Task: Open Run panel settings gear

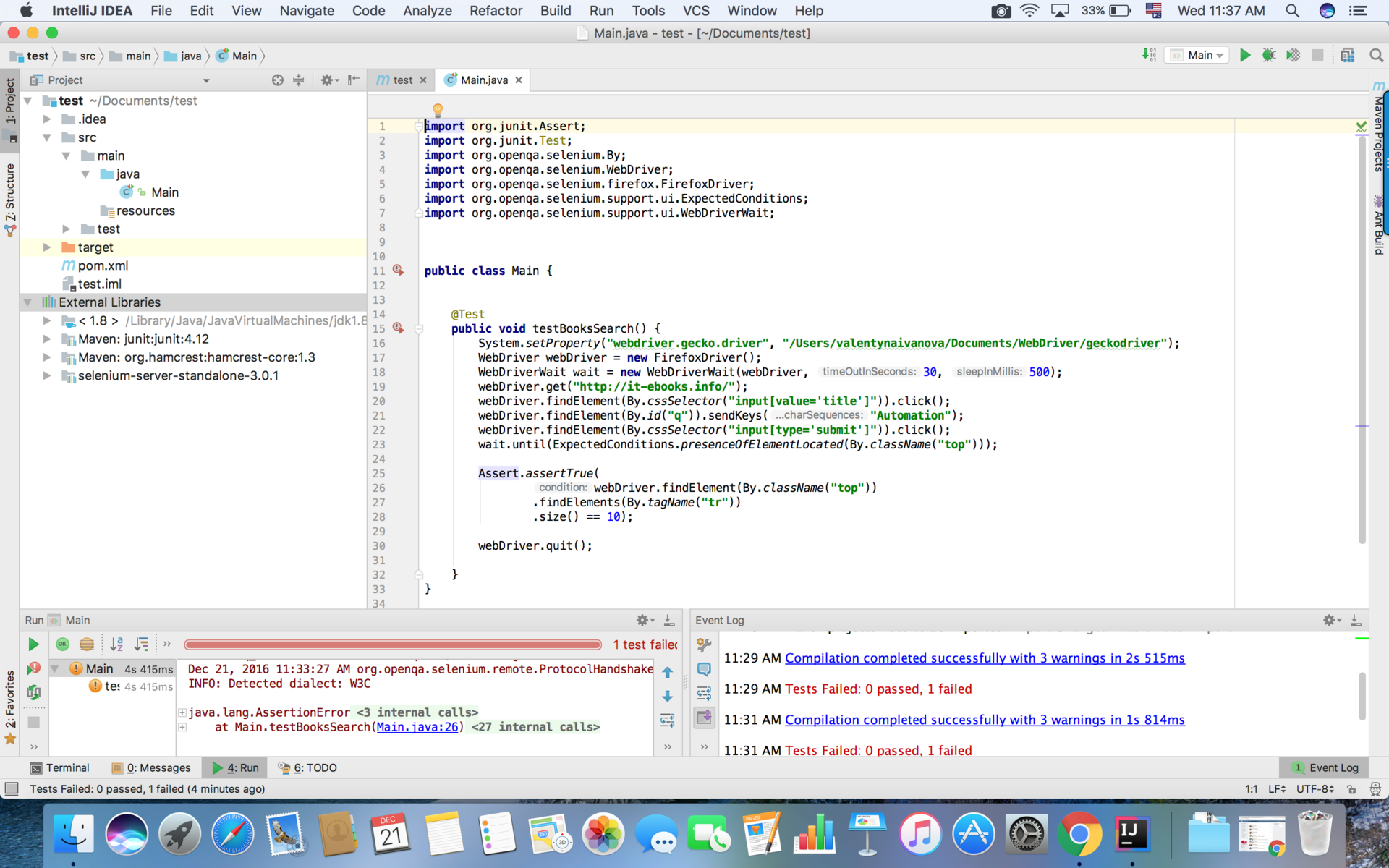Action: pyautogui.click(x=645, y=621)
